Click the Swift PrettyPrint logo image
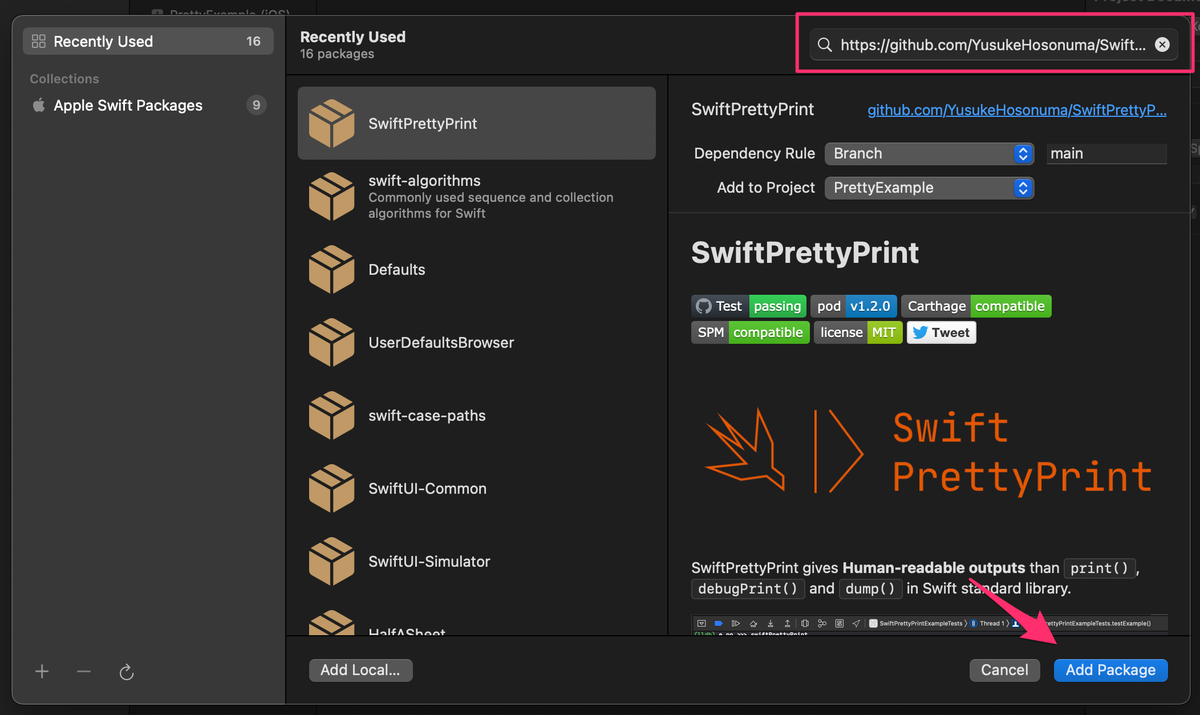1200x715 pixels. point(928,454)
